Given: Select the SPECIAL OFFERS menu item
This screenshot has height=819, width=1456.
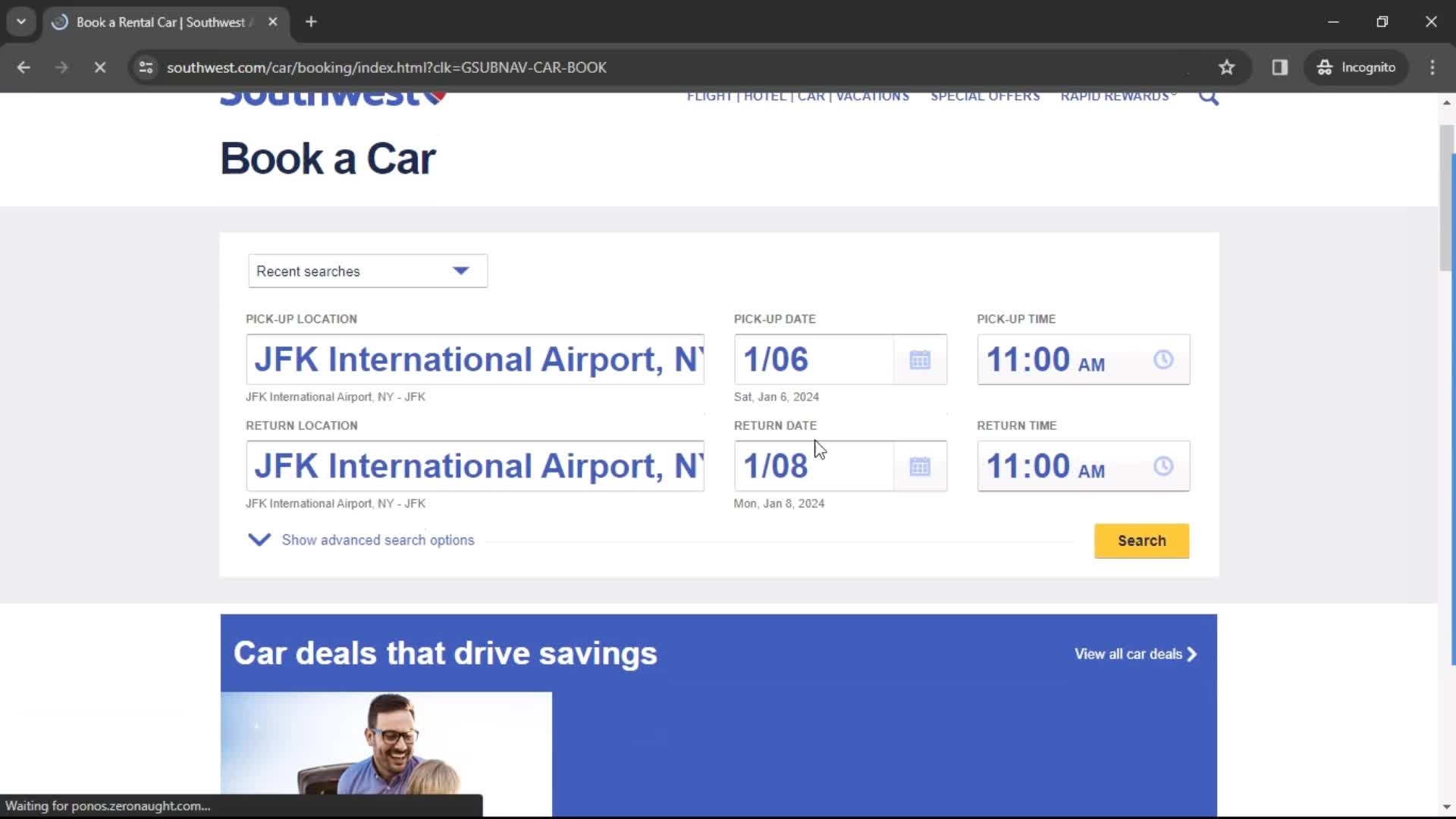Looking at the screenshot, I should pyautogui.click(x=985, y=96).
